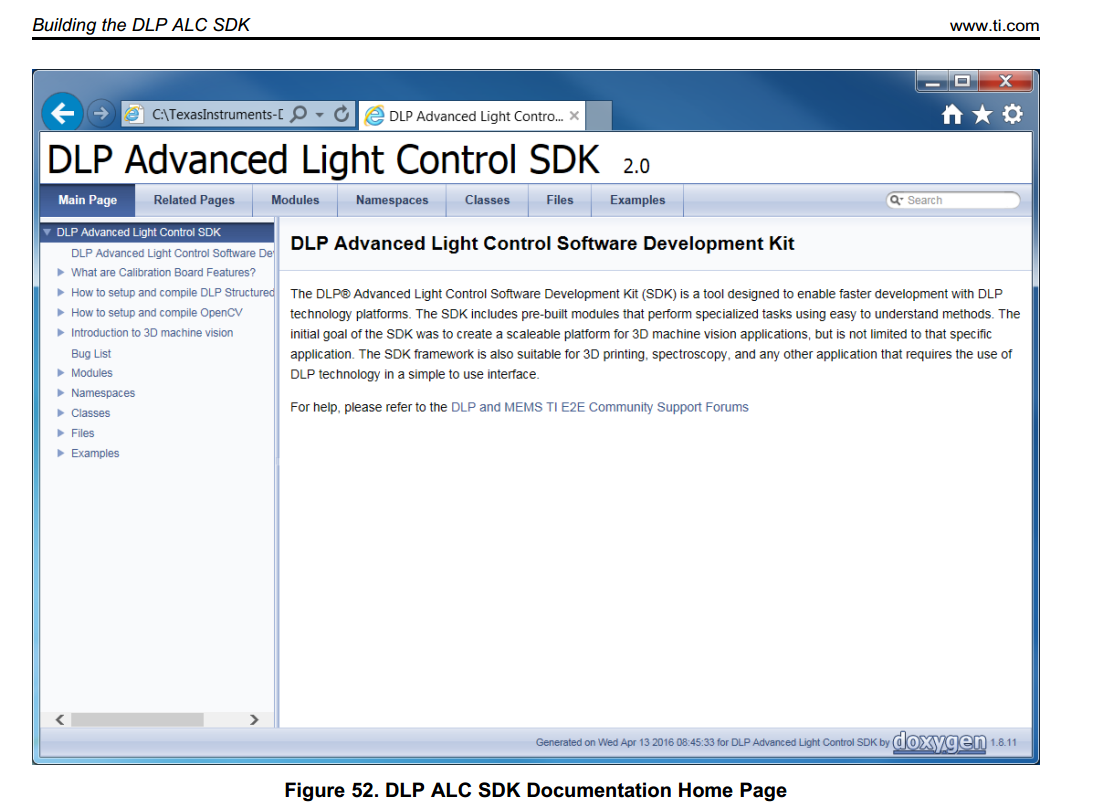Select the DLP Advanced Light Contro... browser tab
1096x809 pixels.
click(473, 115)
